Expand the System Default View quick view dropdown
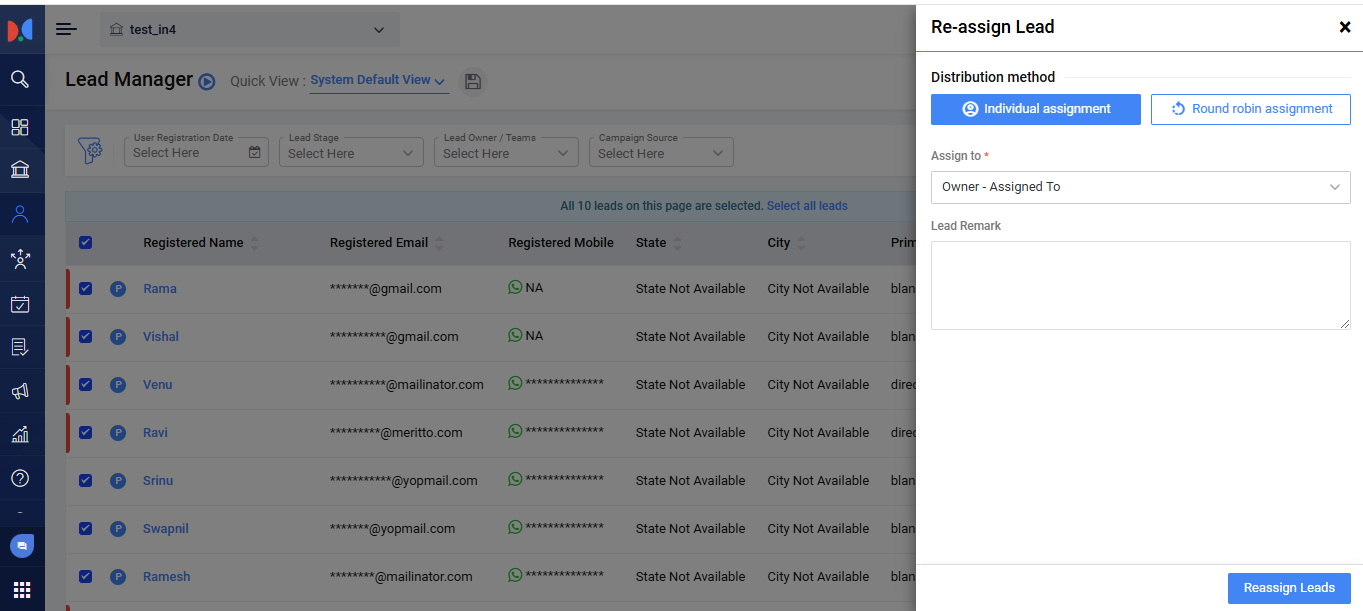 pos(378,80)
